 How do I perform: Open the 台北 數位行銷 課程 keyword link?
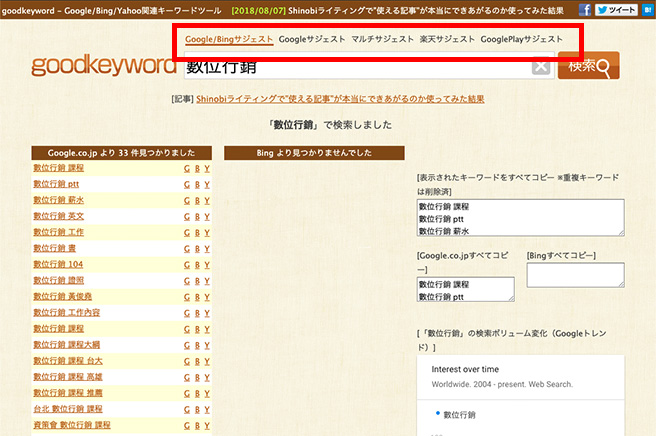point(68,409)
